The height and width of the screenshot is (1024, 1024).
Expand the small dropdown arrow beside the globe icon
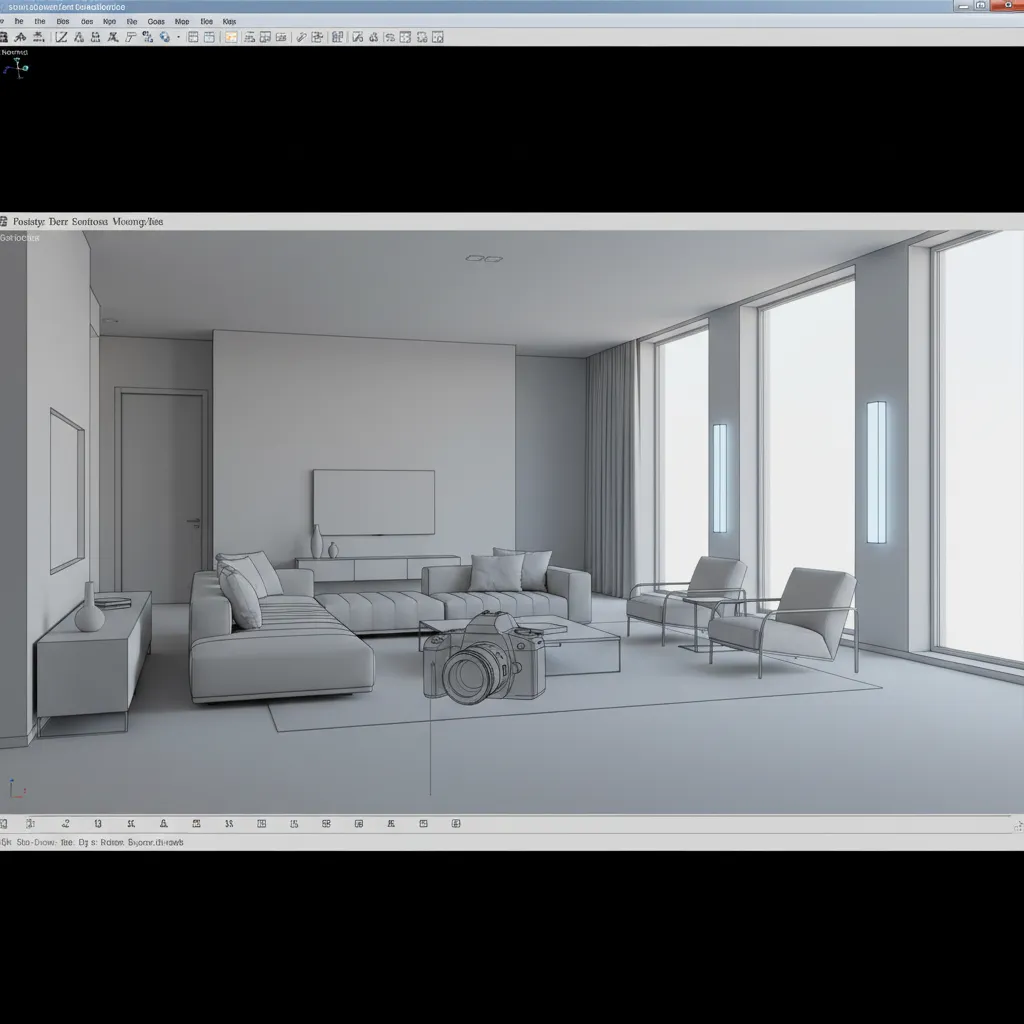tap(178, 37)
